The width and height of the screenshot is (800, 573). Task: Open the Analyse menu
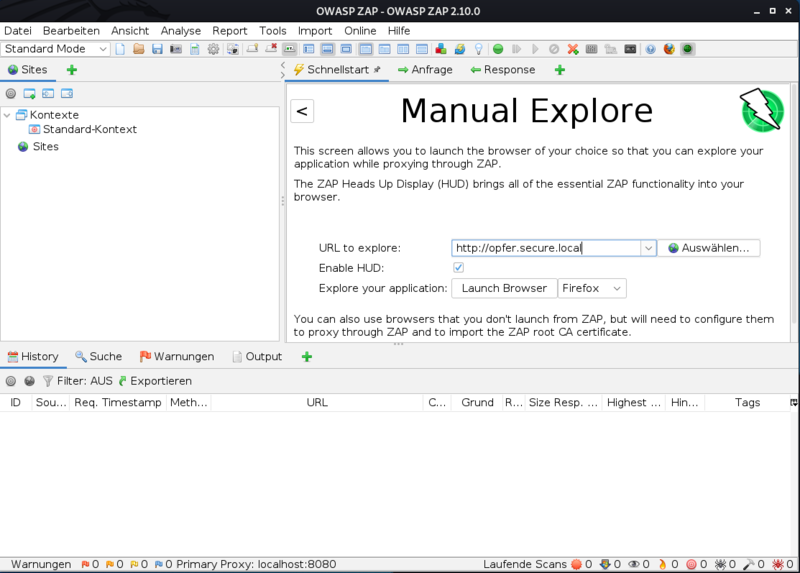(180, 31)
